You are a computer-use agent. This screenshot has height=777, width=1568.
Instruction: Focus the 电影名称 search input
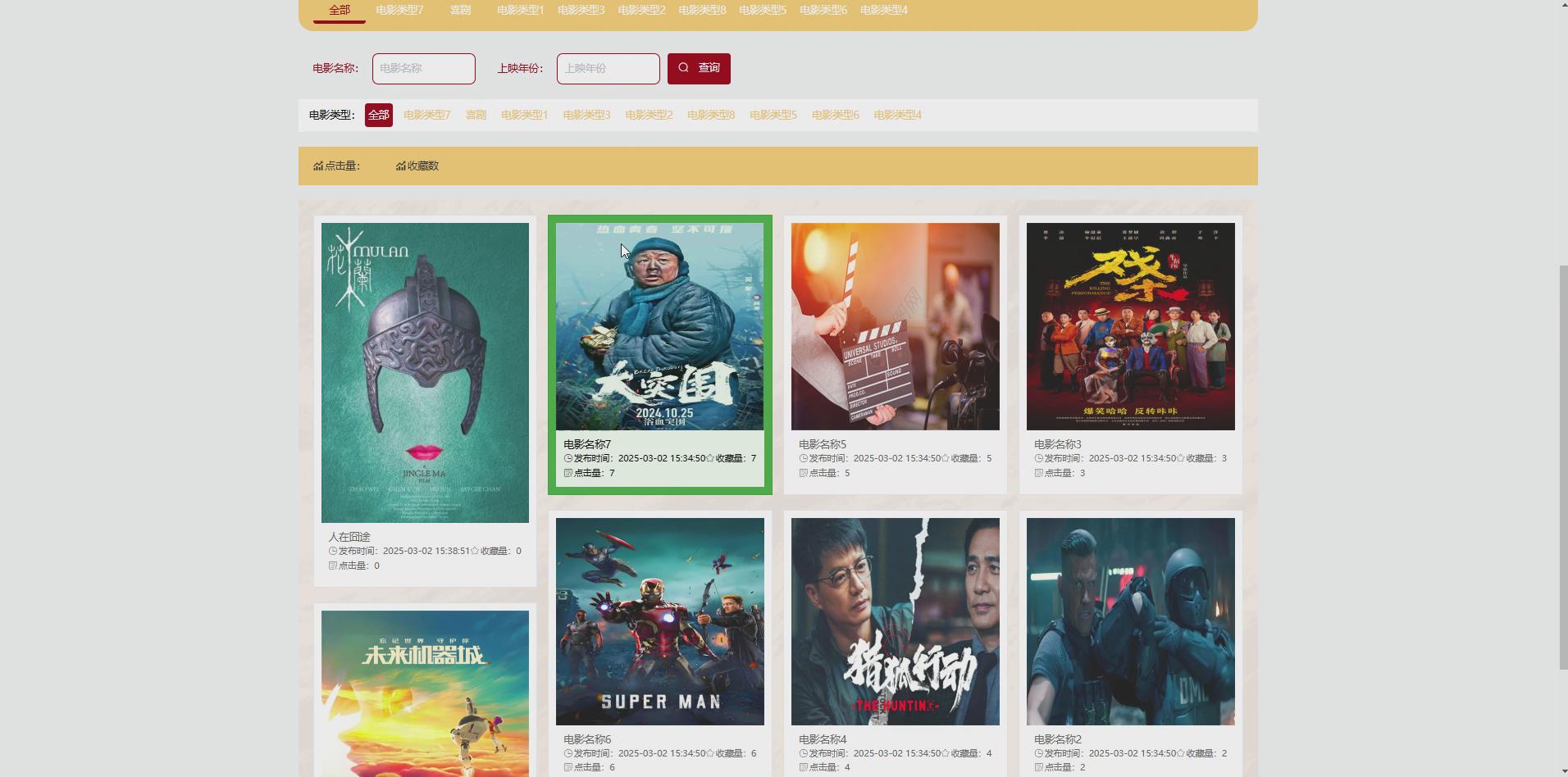[x=424, y=69]
